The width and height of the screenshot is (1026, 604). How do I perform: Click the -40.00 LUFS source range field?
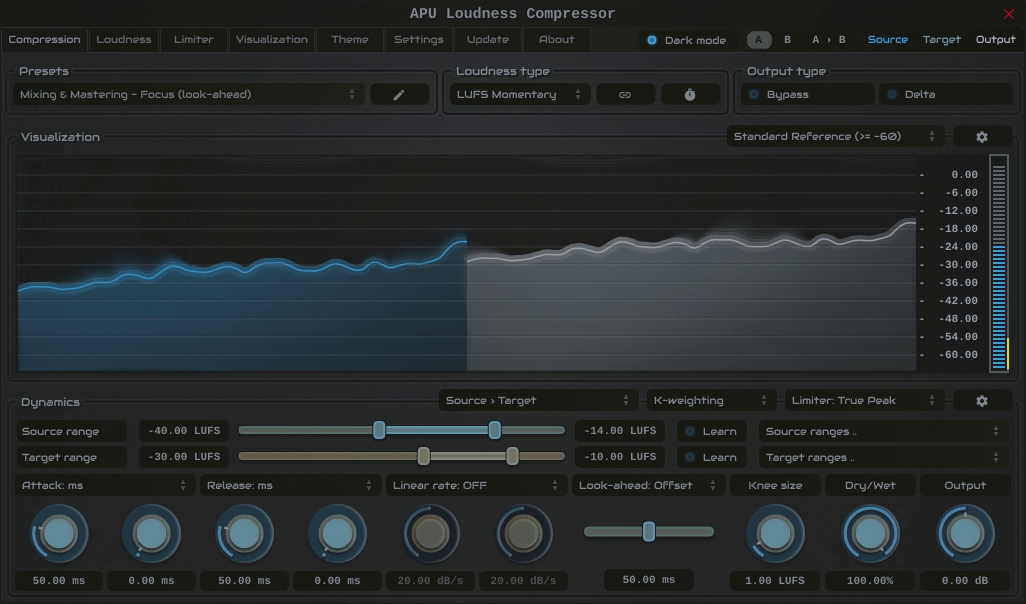click(x=184, y=431)
